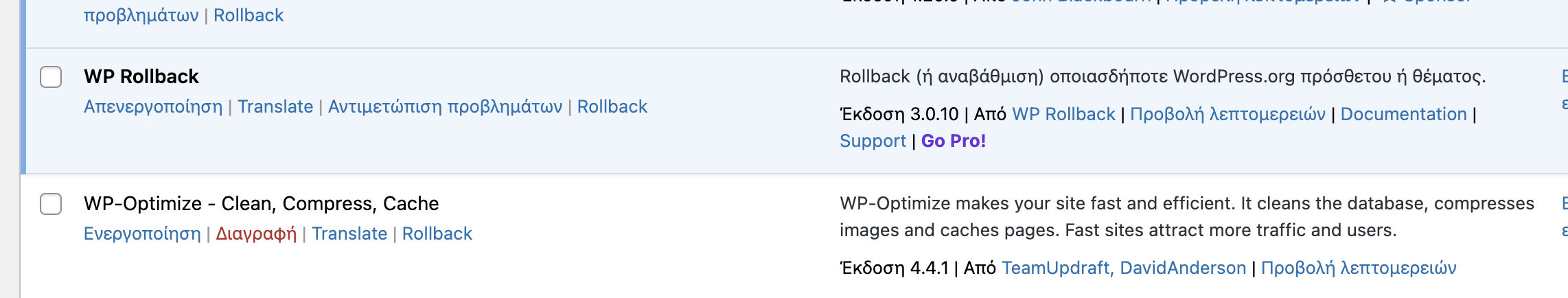Activate WP-Optimize via Ενεργοποίηση link
The width and height of the screenshot is (1568, 298).
pyautogui.click(x=142, y=234)
